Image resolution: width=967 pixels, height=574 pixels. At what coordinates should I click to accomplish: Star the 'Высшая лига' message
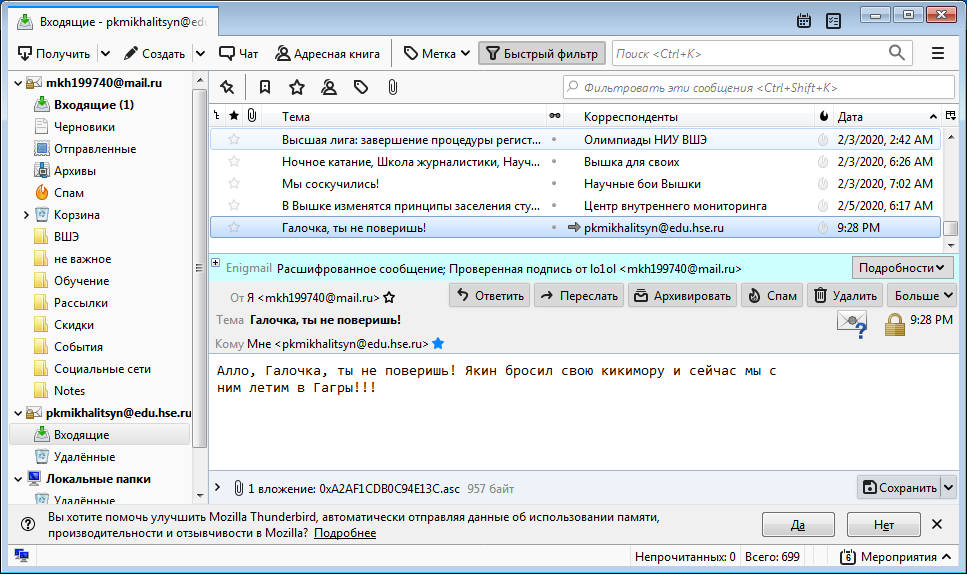234,139
